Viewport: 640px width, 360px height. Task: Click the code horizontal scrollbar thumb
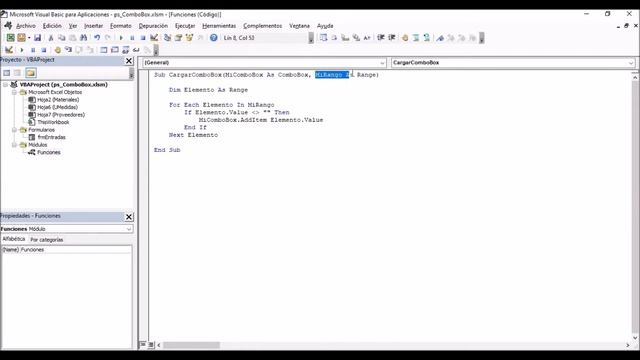(191, 345)
